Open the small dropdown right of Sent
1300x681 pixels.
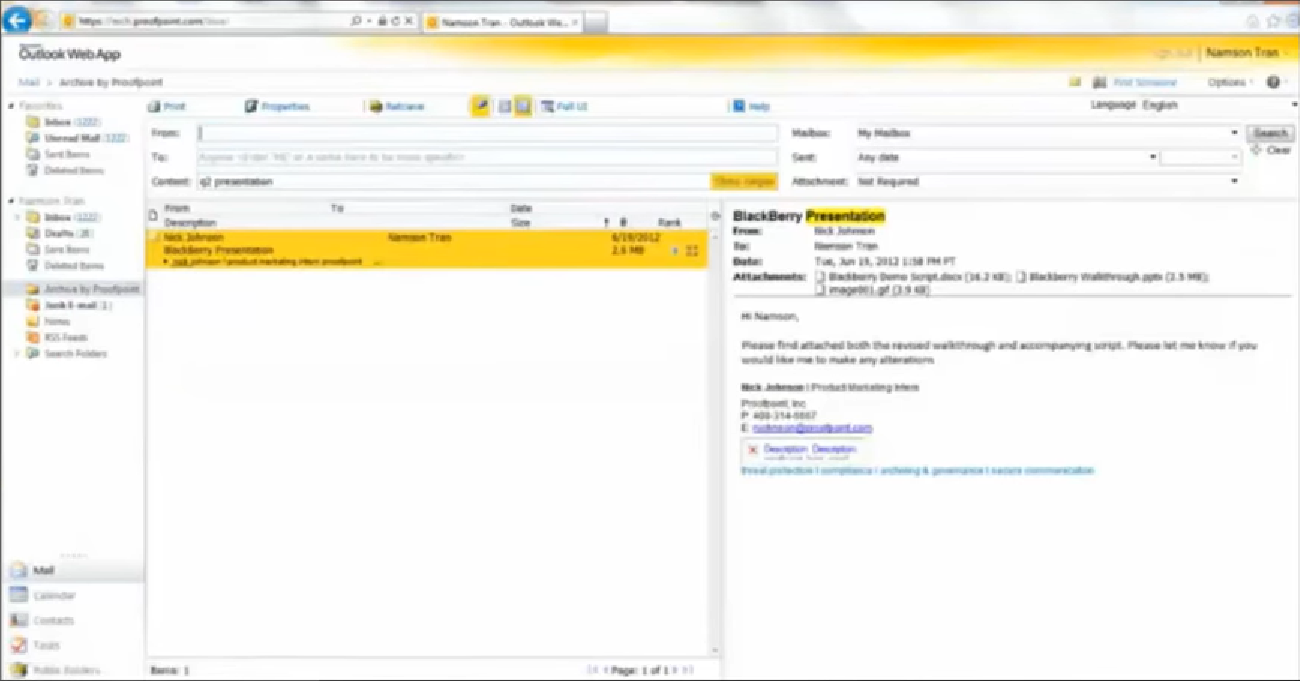click(x=1200, y=157)
